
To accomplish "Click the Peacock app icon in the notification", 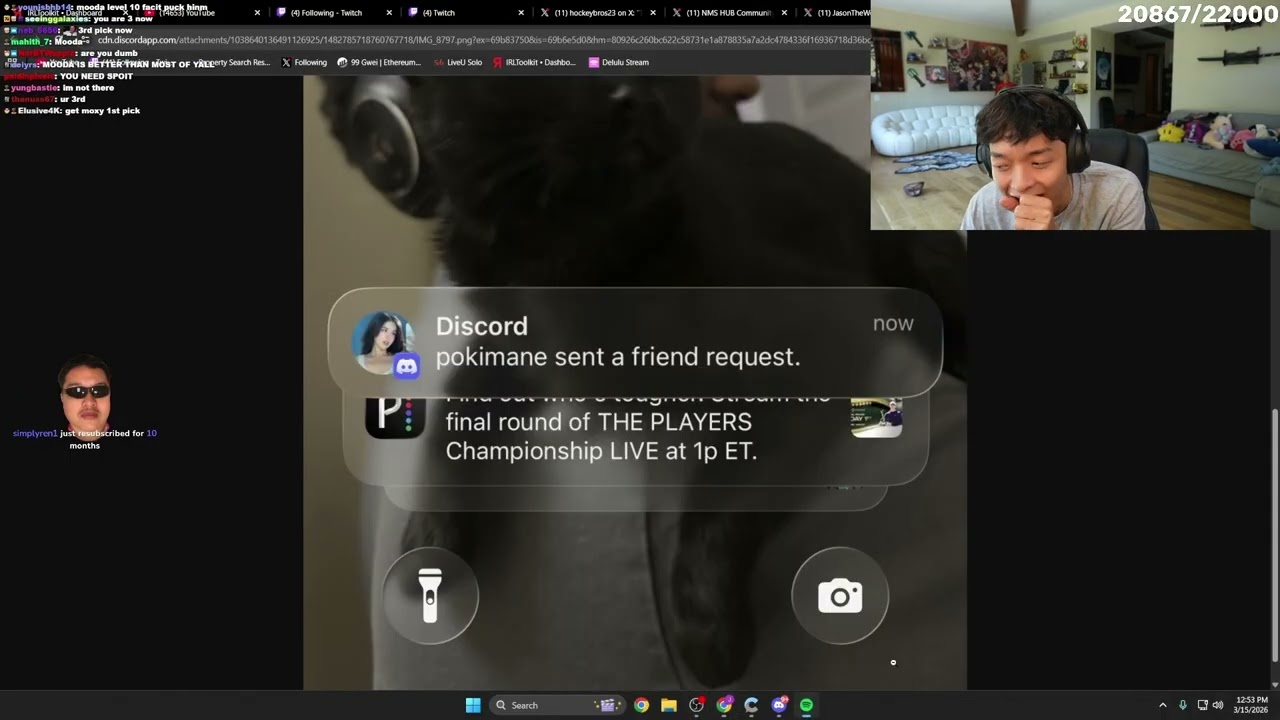I will (395, 417).
